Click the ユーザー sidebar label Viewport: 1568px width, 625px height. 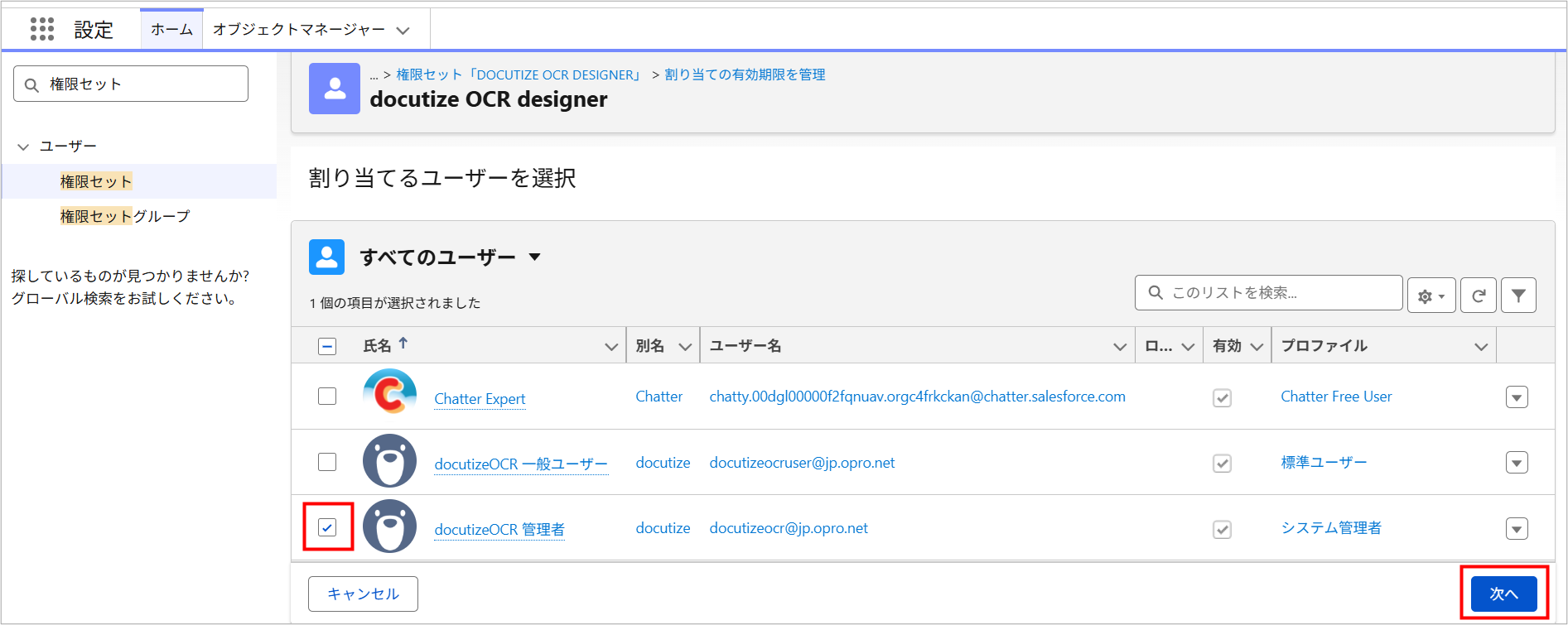tap(68, 146)
